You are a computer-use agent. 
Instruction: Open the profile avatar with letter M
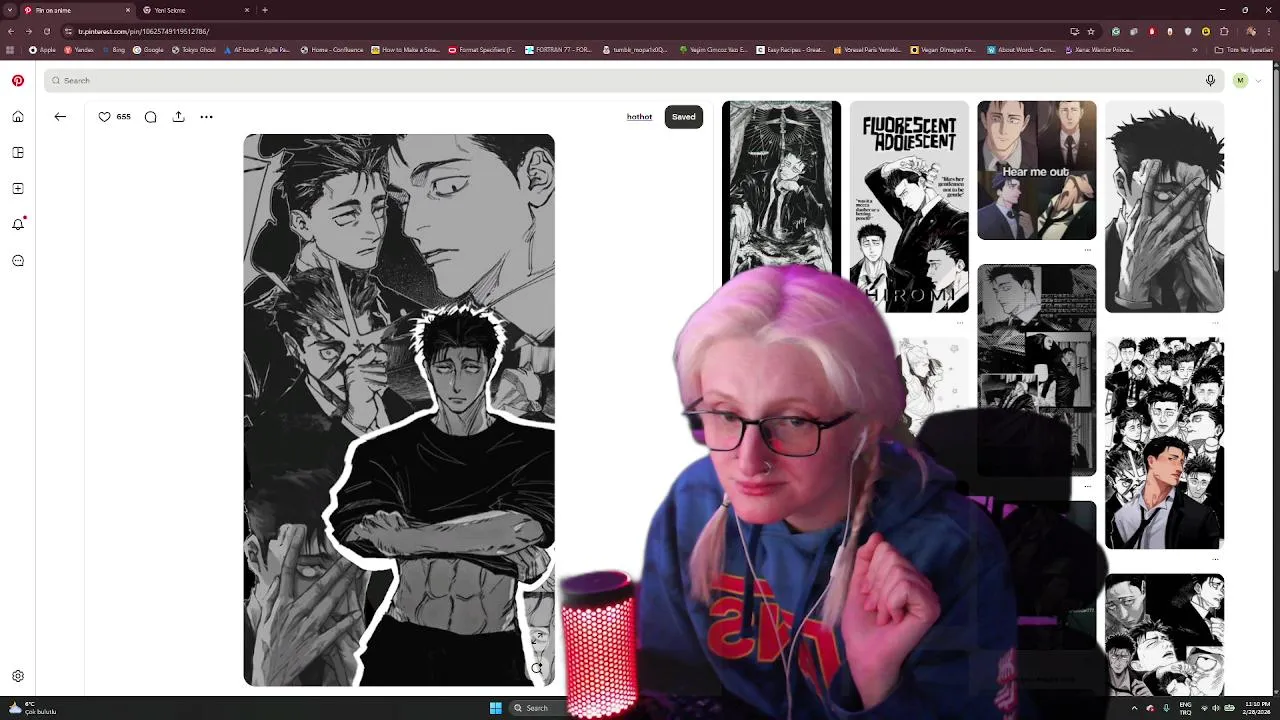point(1240,80)
